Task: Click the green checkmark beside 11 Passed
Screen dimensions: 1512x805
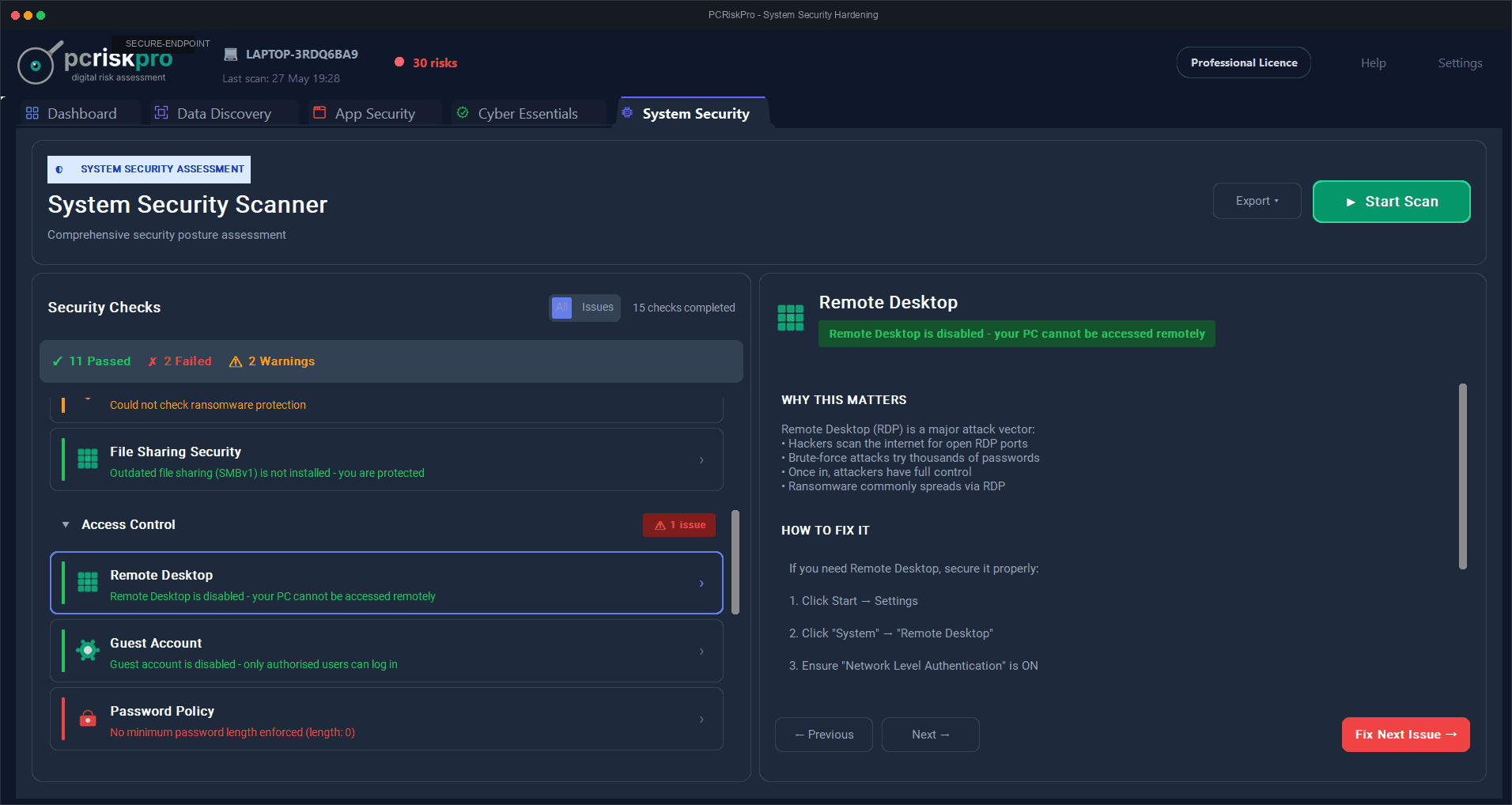Action: click(x=58, y=361)
